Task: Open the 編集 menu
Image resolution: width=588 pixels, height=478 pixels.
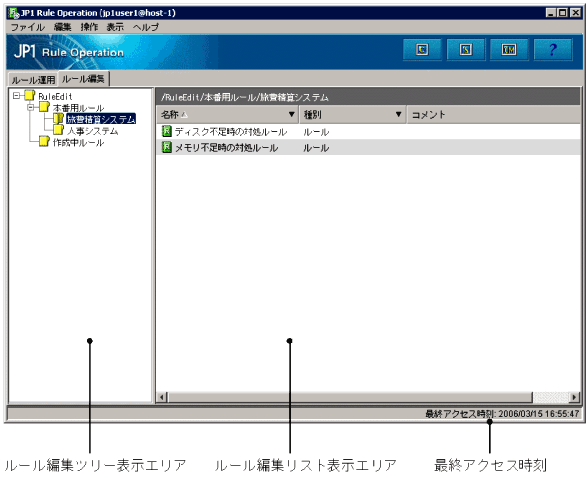Action: pyautogui.click(x=62, y=27)
